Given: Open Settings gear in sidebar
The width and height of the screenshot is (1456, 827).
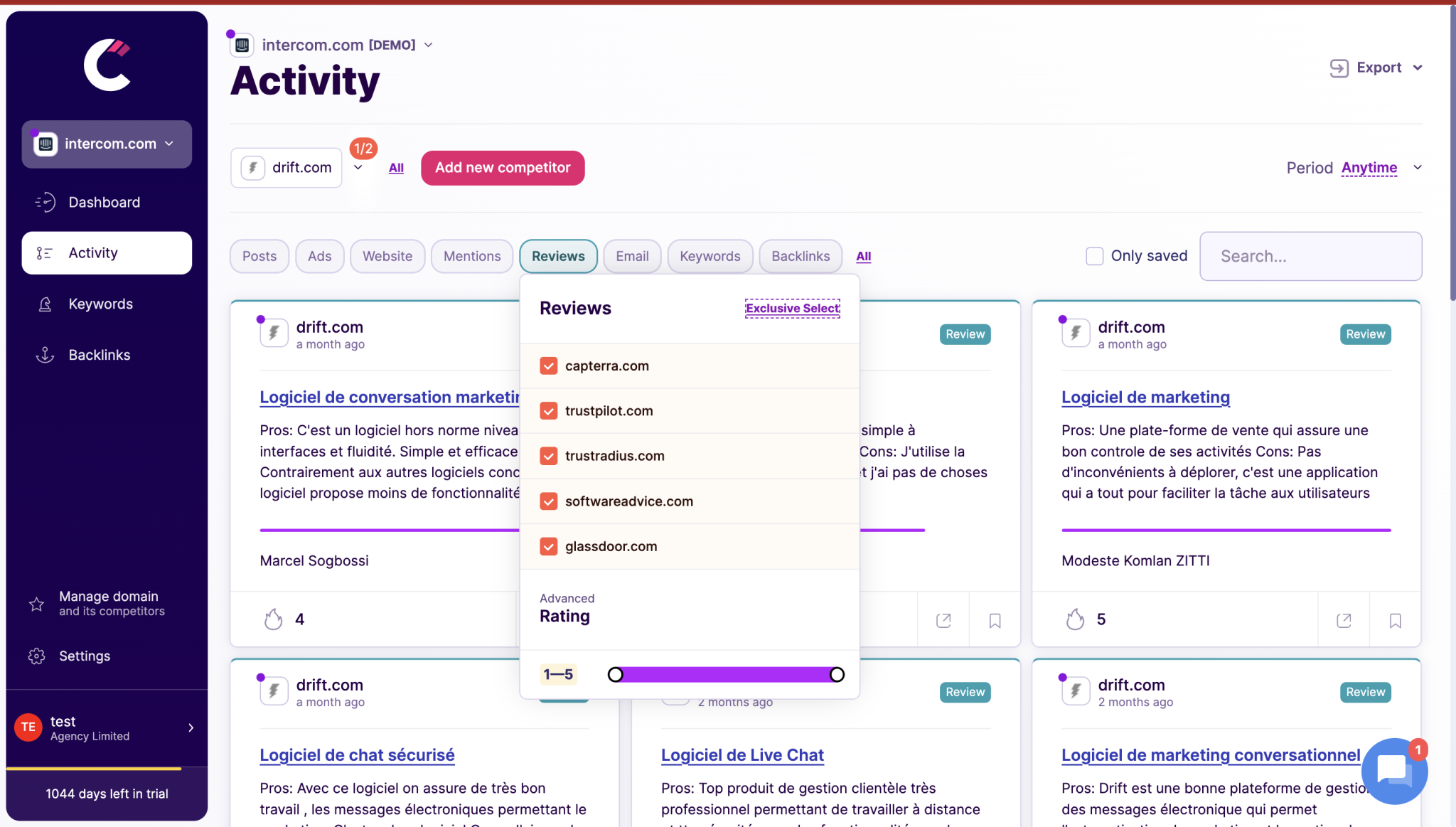Looking at the screenshot, I should [37, 656].
